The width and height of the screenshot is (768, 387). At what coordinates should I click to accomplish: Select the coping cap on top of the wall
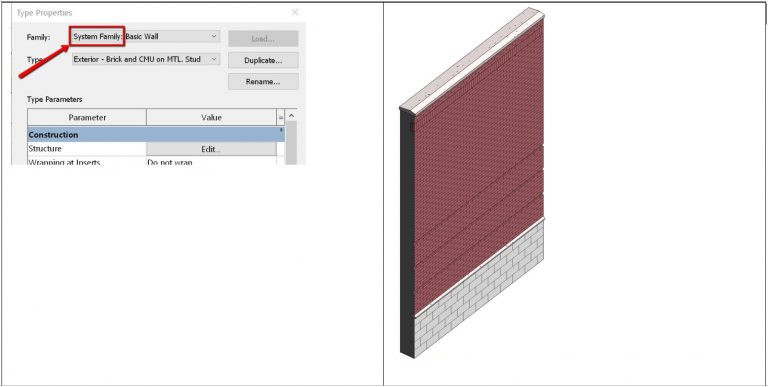point(473,60)
